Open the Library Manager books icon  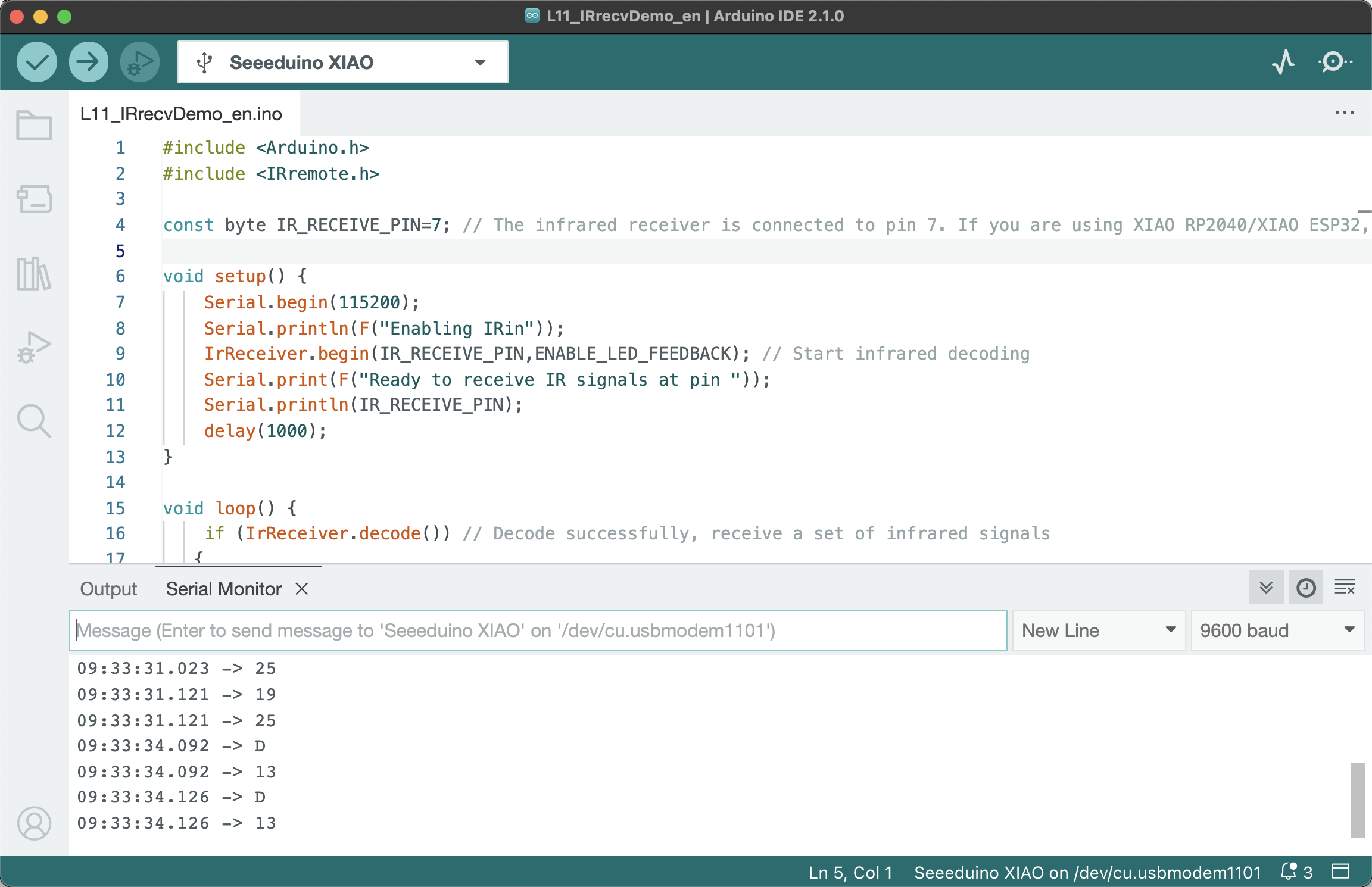click(x=34, y=273)
